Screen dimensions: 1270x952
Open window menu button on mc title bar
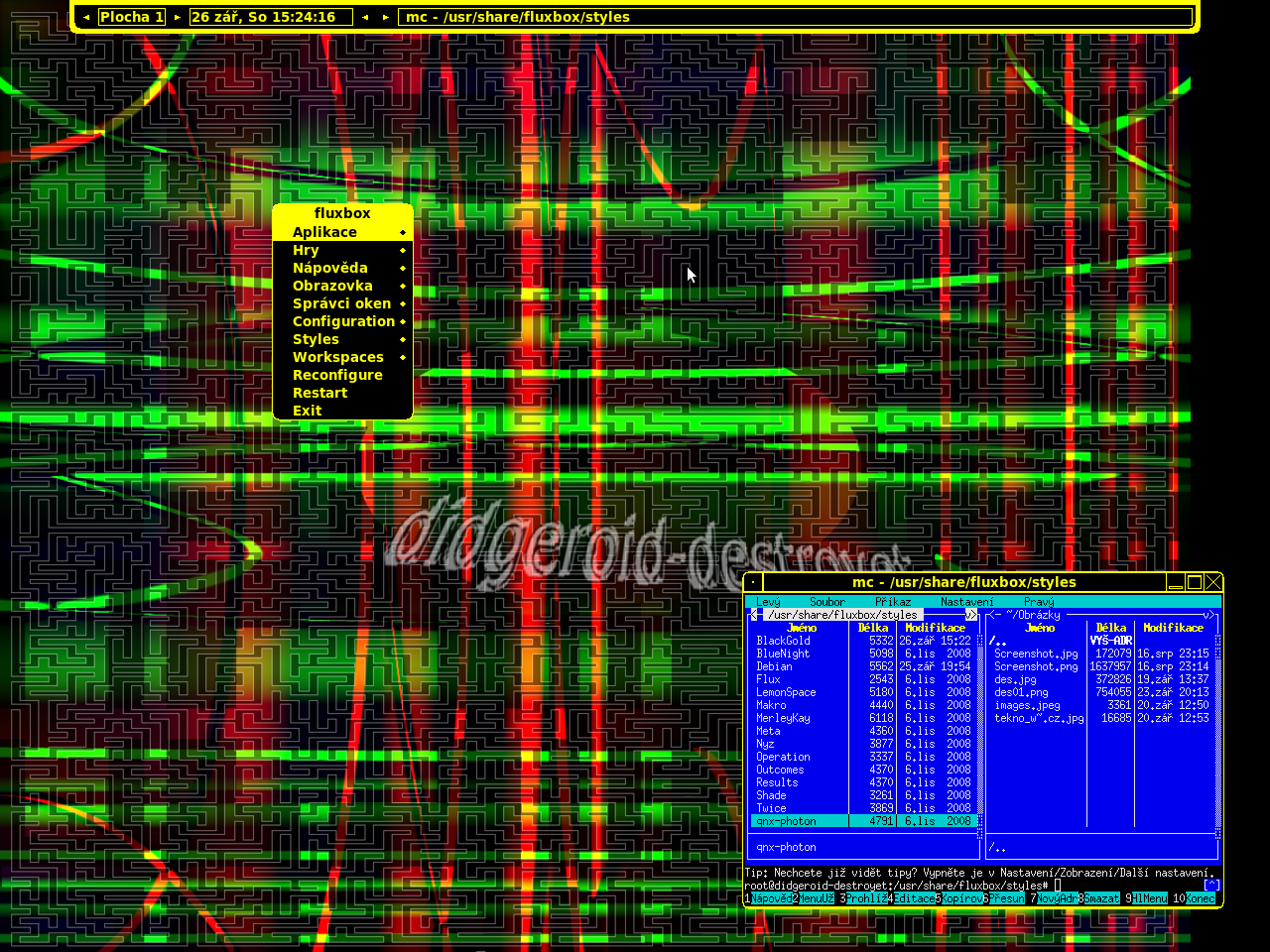pos(754,583)
